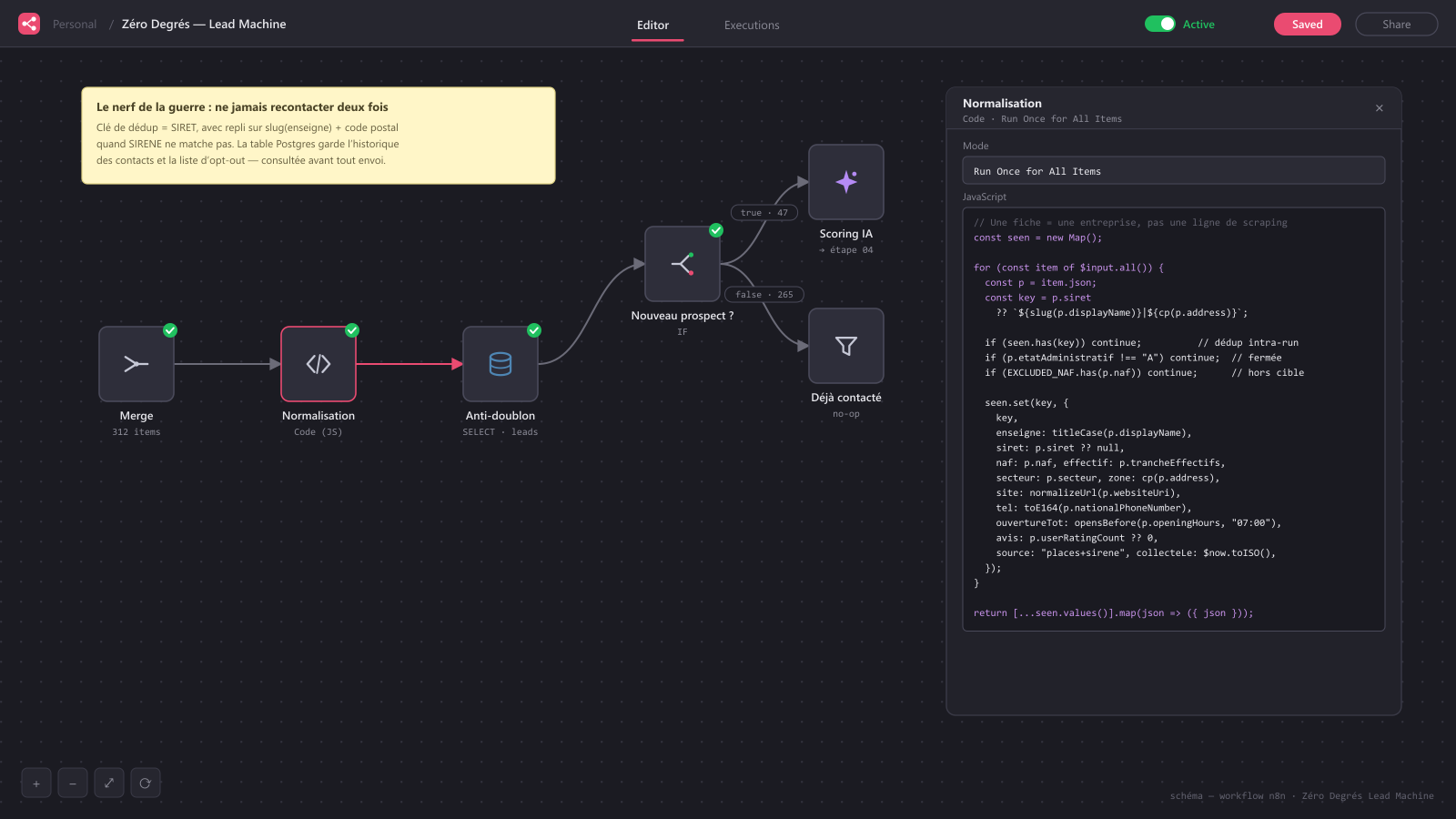This screenshot has width=1456, height=819.
Task: Click the success checkmark on Nouveau prospect node
Action: tap(716, 230)
